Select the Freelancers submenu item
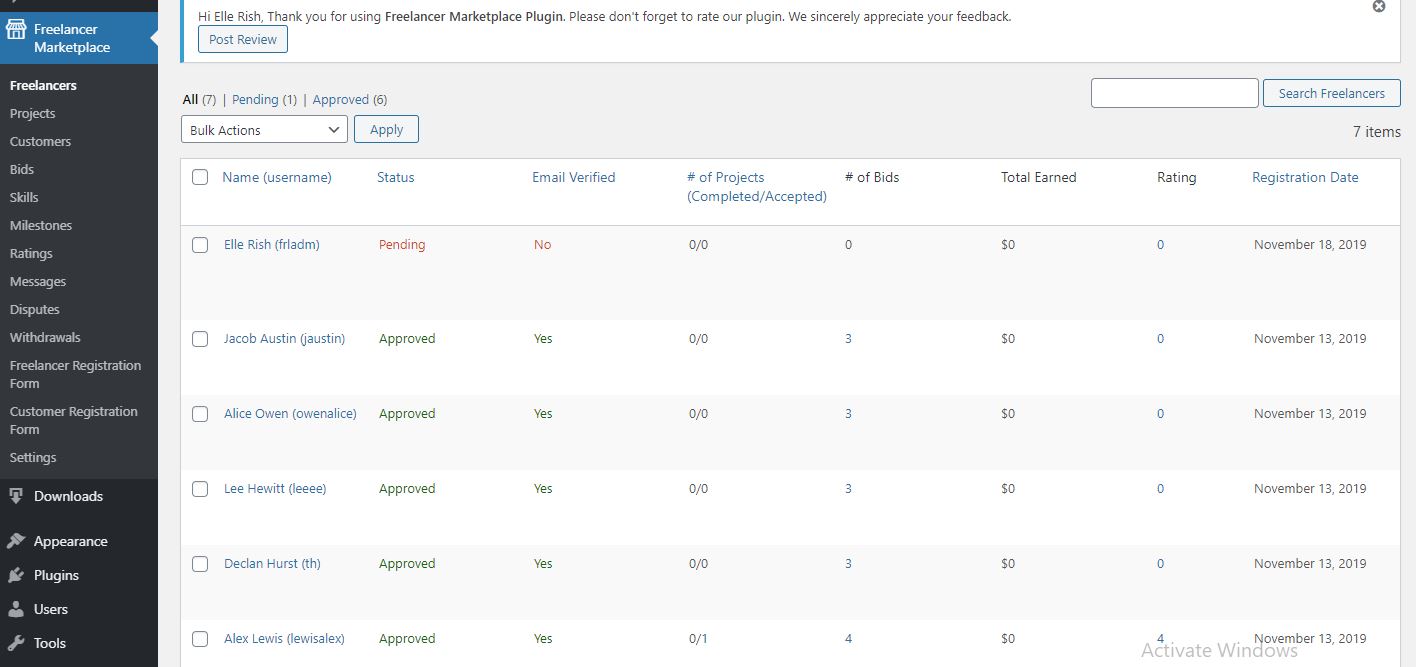This screenshot has width=1416, height=667. point(43,85)
